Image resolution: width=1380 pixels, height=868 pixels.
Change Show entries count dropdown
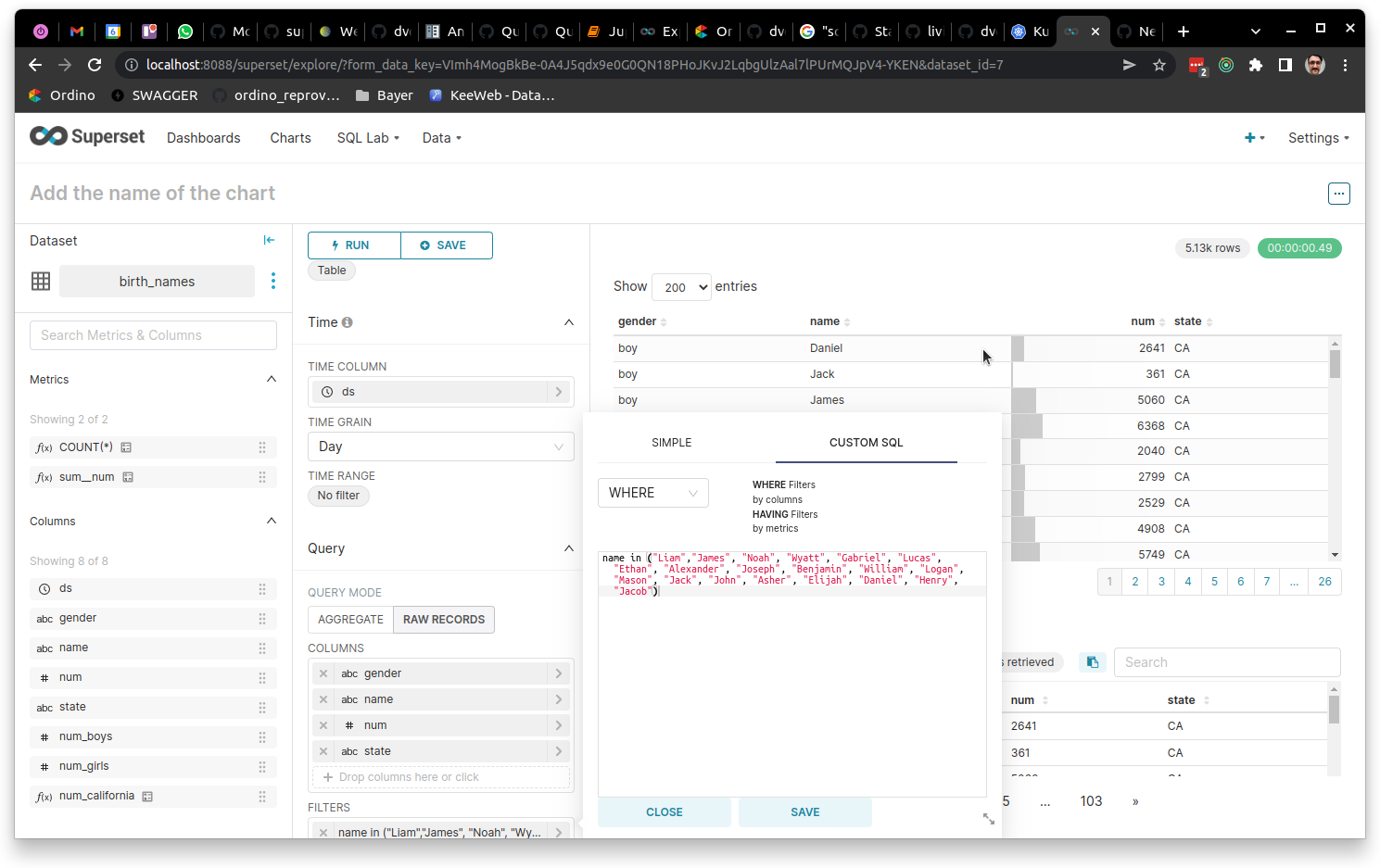681,287
